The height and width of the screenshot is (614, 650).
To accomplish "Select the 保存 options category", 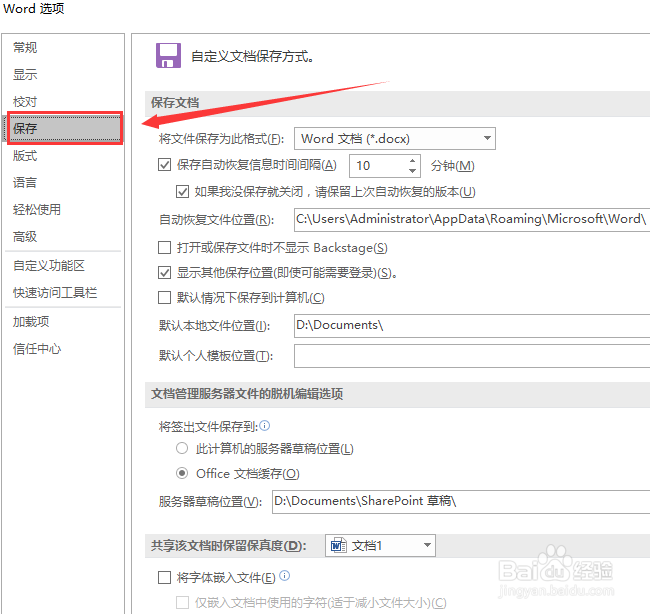I will pos(64,128).
